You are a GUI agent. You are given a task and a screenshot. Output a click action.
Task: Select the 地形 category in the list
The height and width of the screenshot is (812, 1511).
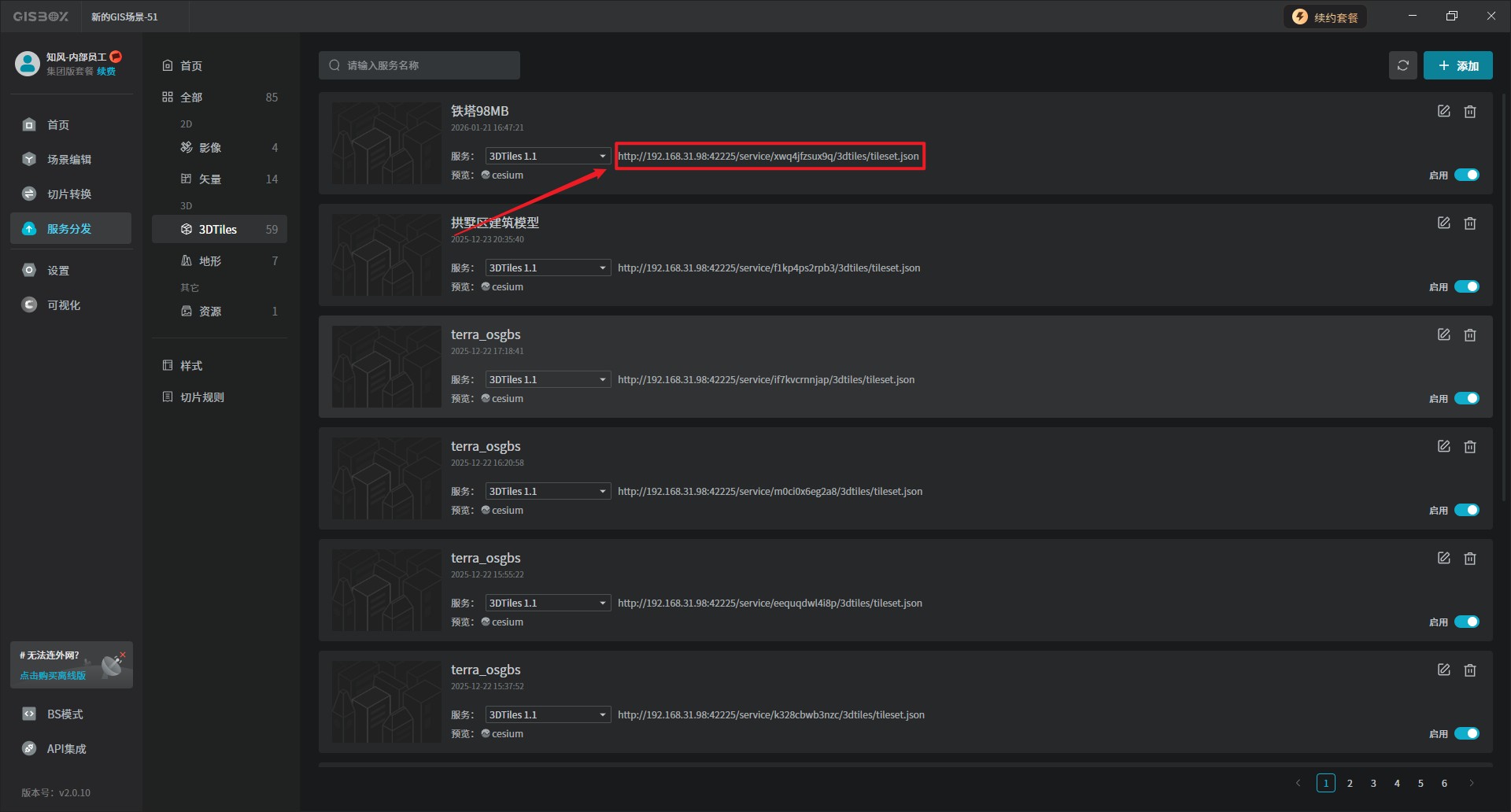point(210,261)
